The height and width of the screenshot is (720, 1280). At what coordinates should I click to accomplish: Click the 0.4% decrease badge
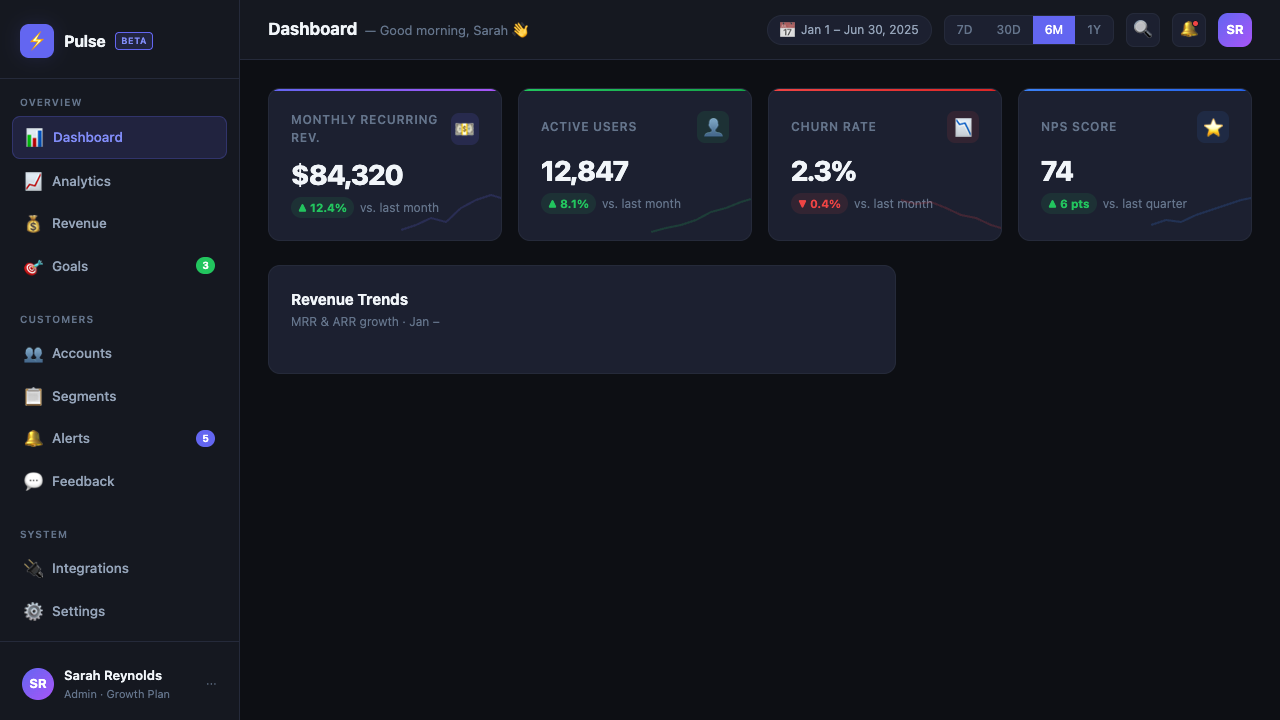click(819, 204)
